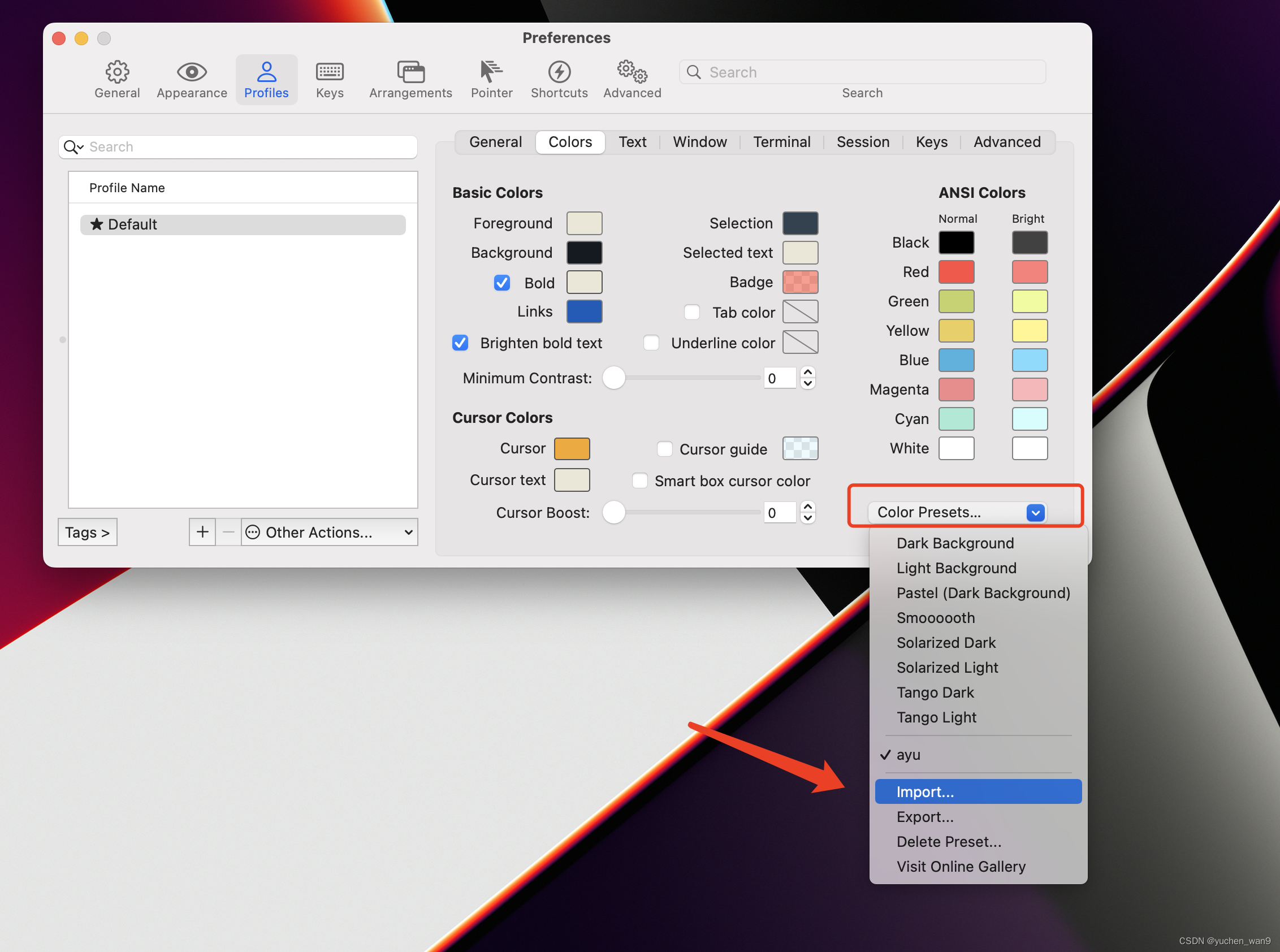Switch to the Text tab
The width and height of the screenshot is (1280, 952).
point(632,142)
